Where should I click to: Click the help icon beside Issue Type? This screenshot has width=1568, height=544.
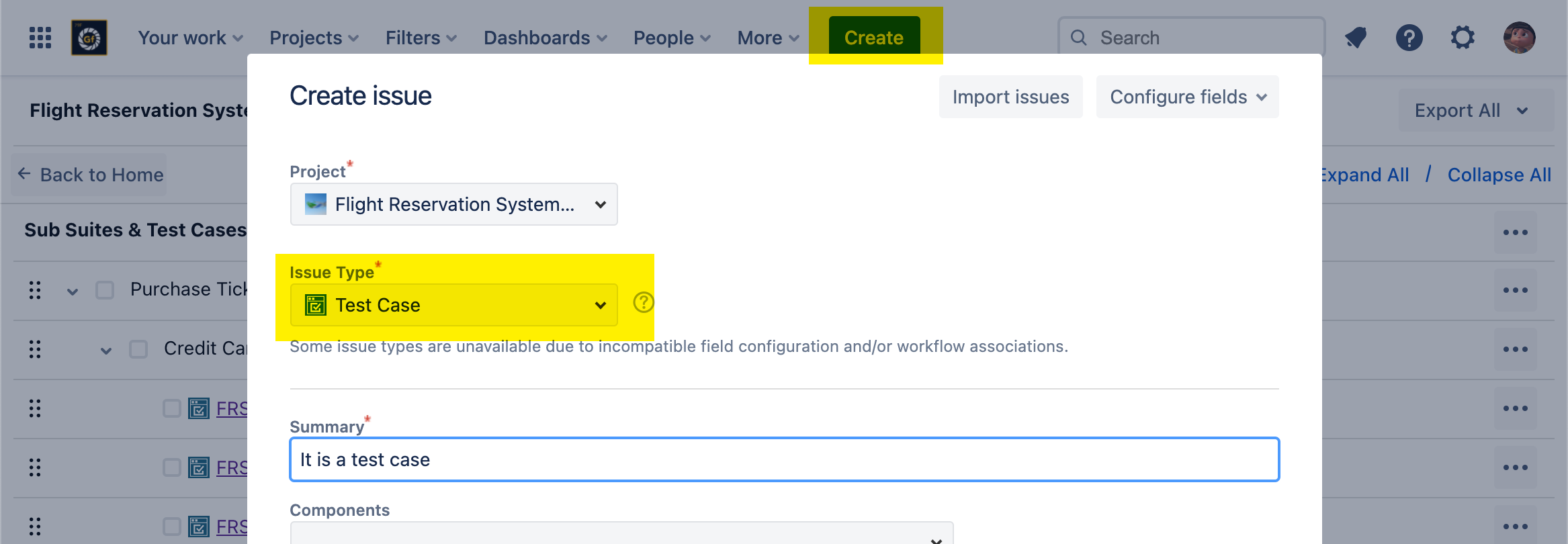point(643,303)
